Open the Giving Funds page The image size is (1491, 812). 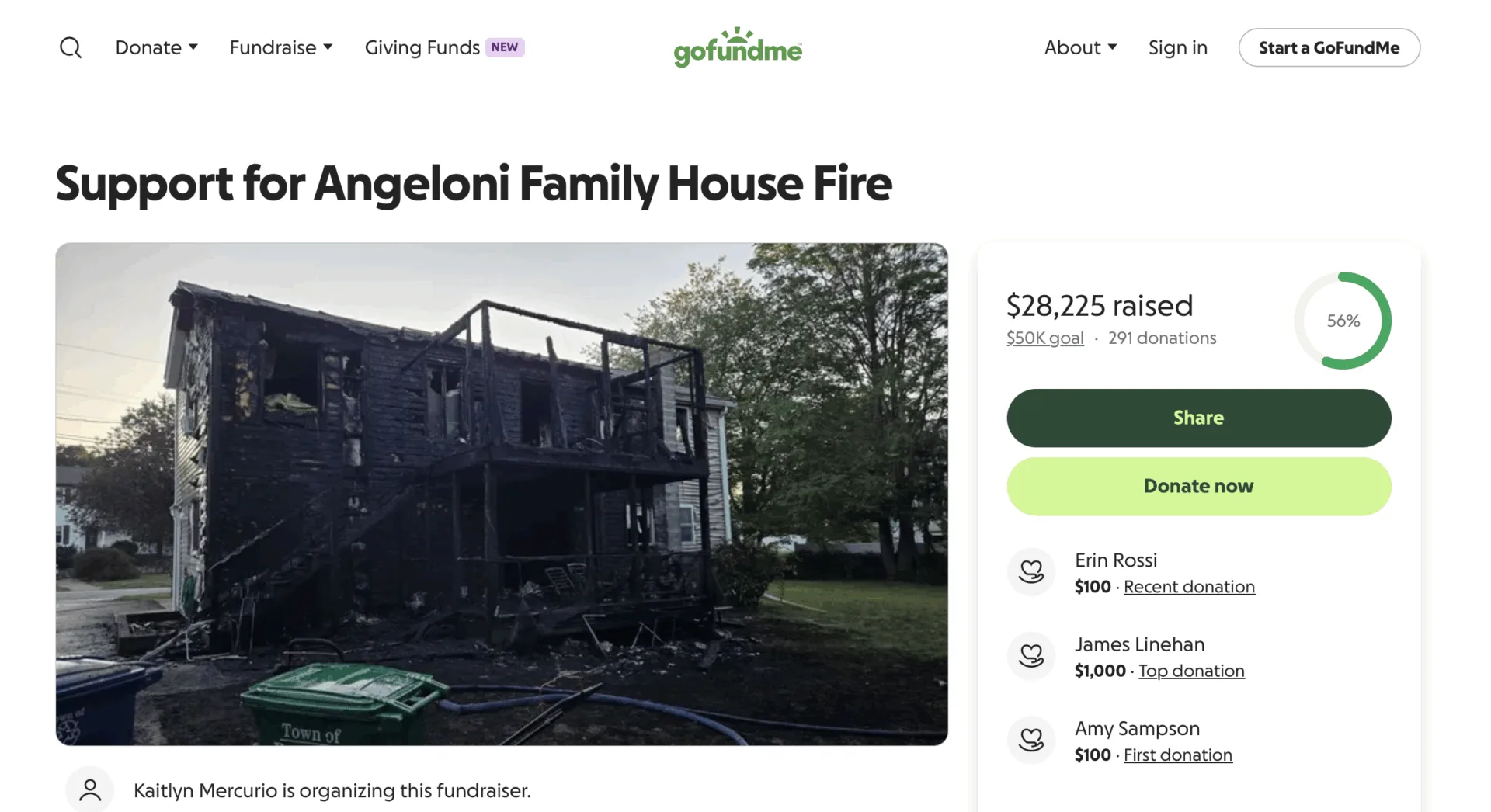pos(422,47)
